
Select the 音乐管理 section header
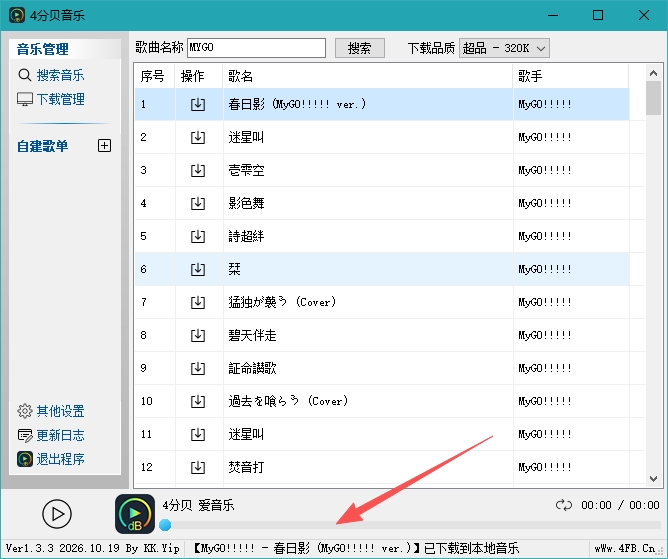click(x=43, y=49)
